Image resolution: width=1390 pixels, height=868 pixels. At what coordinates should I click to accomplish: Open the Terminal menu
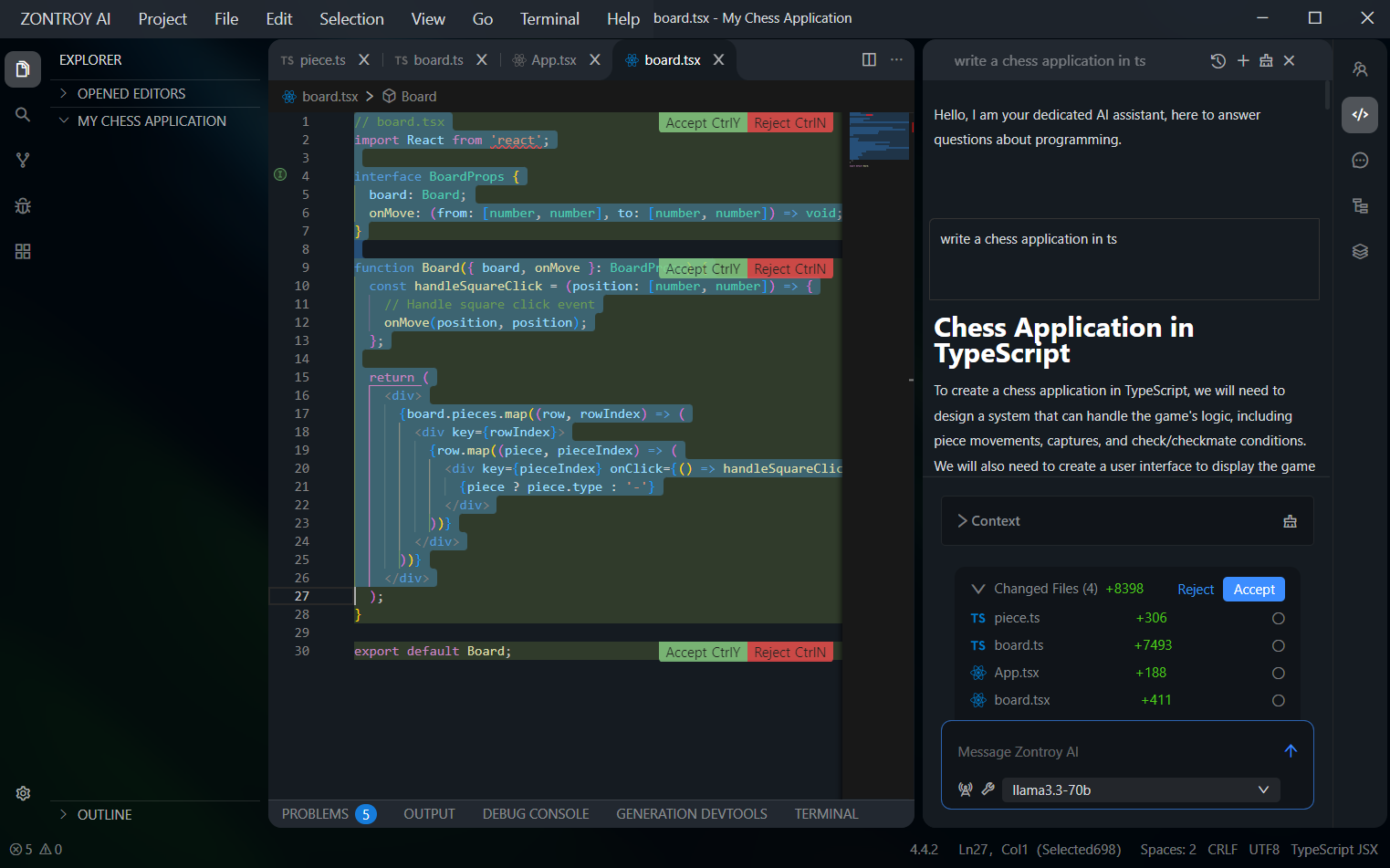click(549, 19)
